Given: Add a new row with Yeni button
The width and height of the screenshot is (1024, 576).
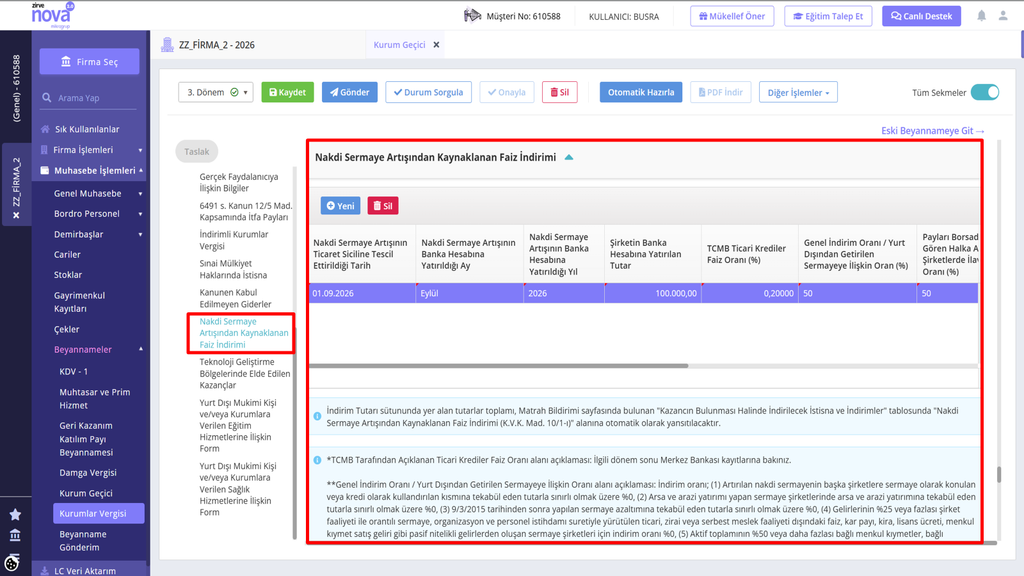Looking at the screenshot, I should click(340, 206).
